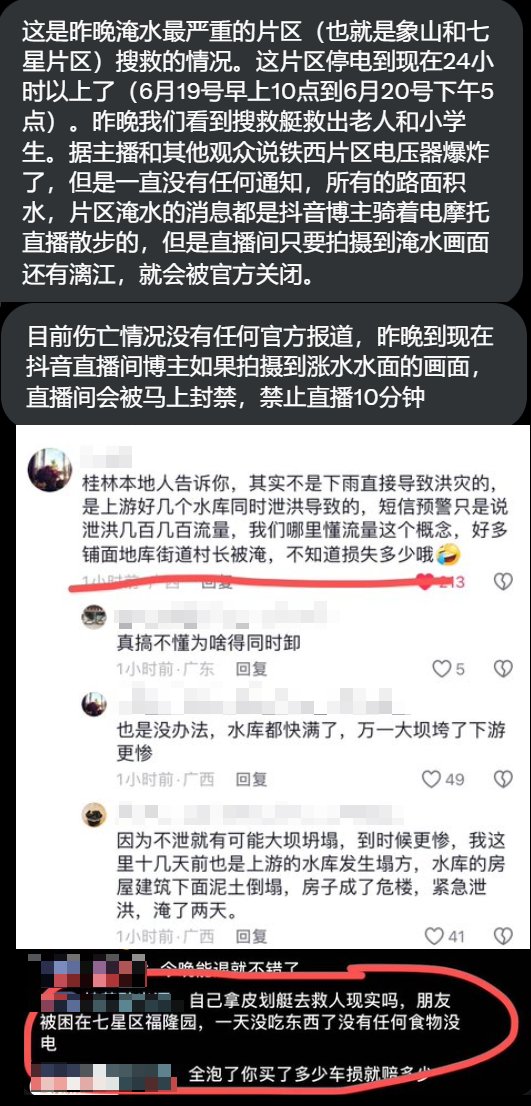Reply to the top Guilin local comment

[217, 582]
